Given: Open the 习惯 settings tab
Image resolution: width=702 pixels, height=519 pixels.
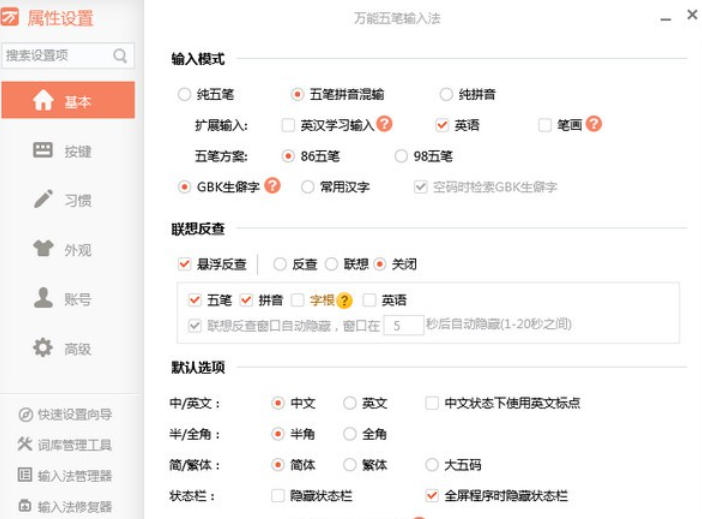Looking at the screenshot, I should 68,200.
